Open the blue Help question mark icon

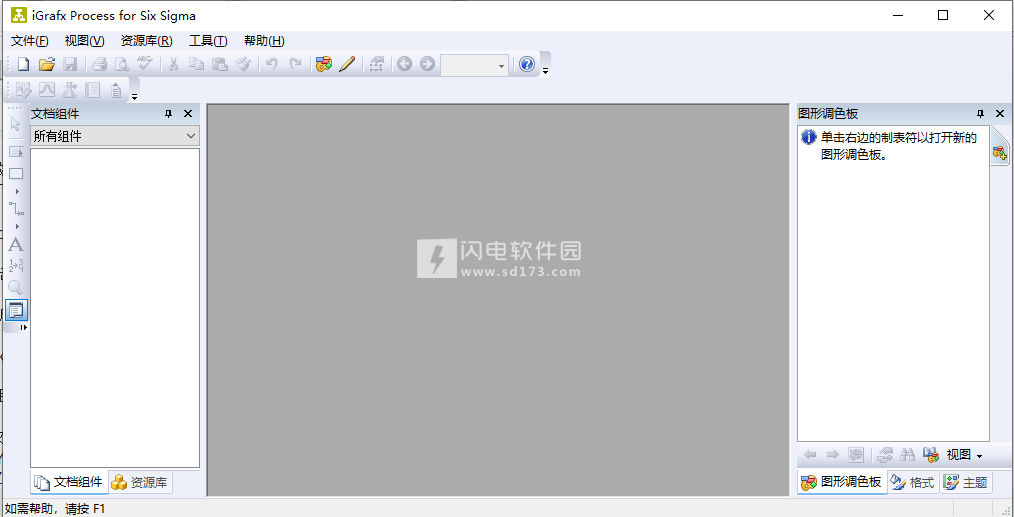coord(527,64)
